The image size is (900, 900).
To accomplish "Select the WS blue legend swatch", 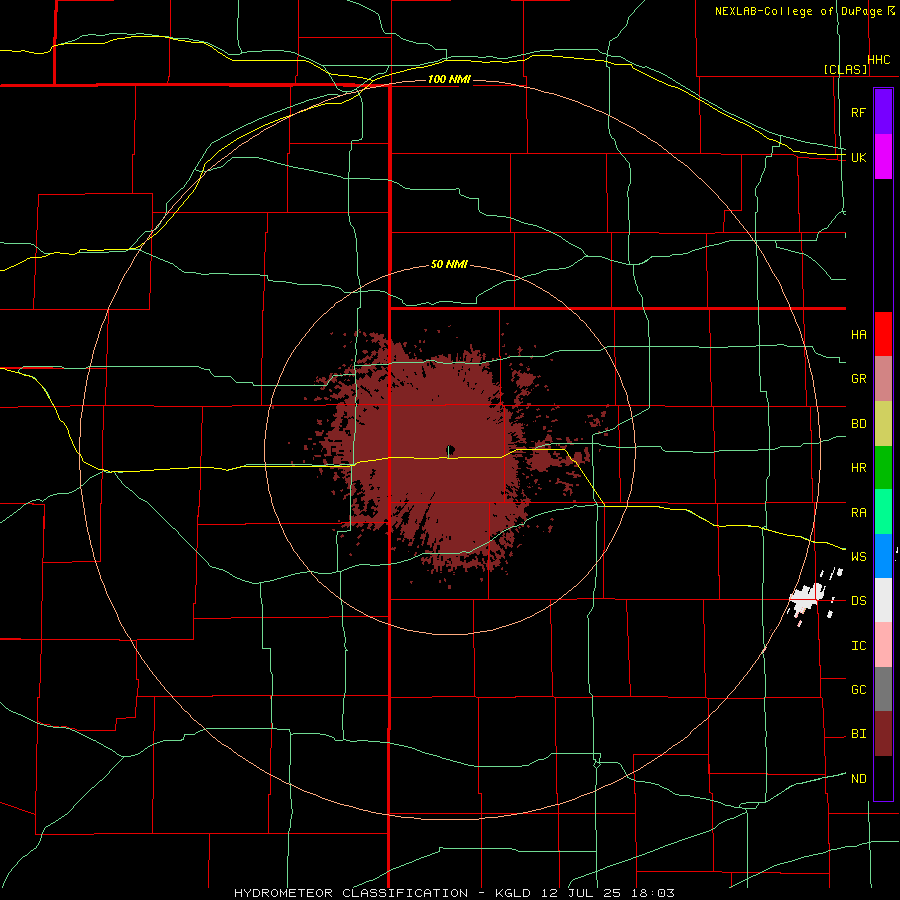I will pyautogui.click(x=883, y=556).
